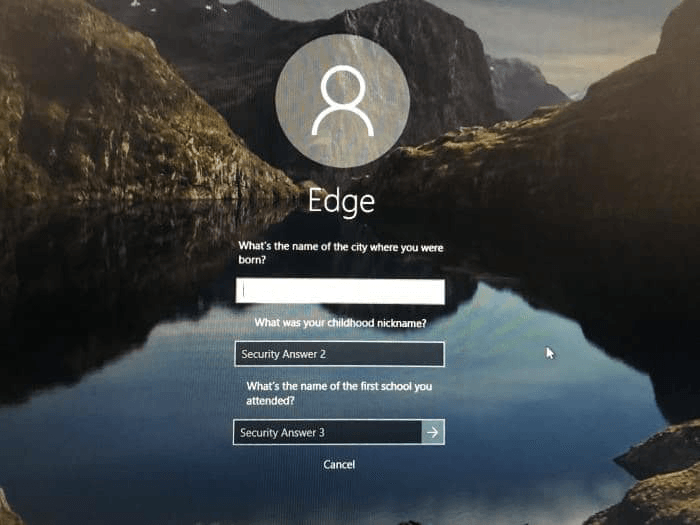Viewport: 700px width, 525px height.
Task: Place cursor in first school answer box
Action: pos(327,432)
